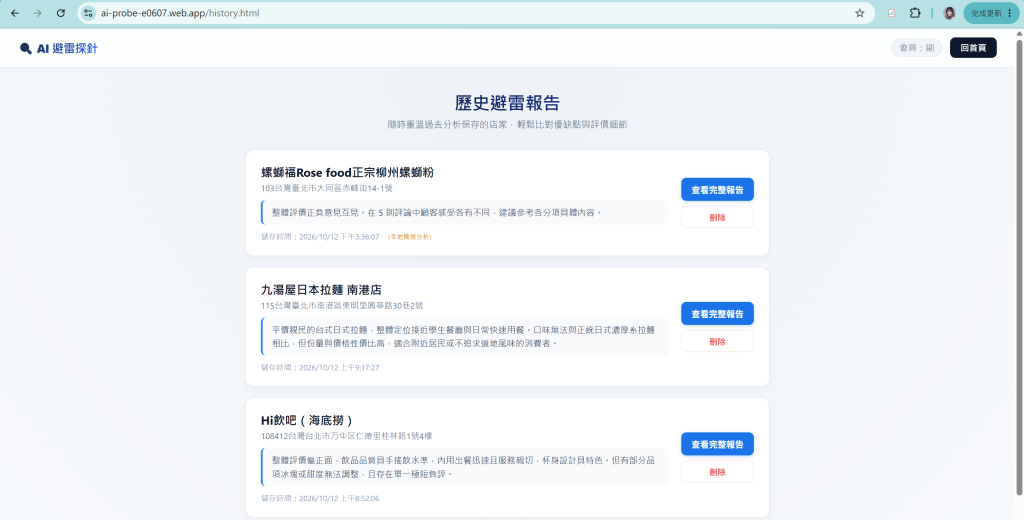Click the 歷史避雷報告 page heading
Viewport: 1024px width, 520px height.
point(507,103)
